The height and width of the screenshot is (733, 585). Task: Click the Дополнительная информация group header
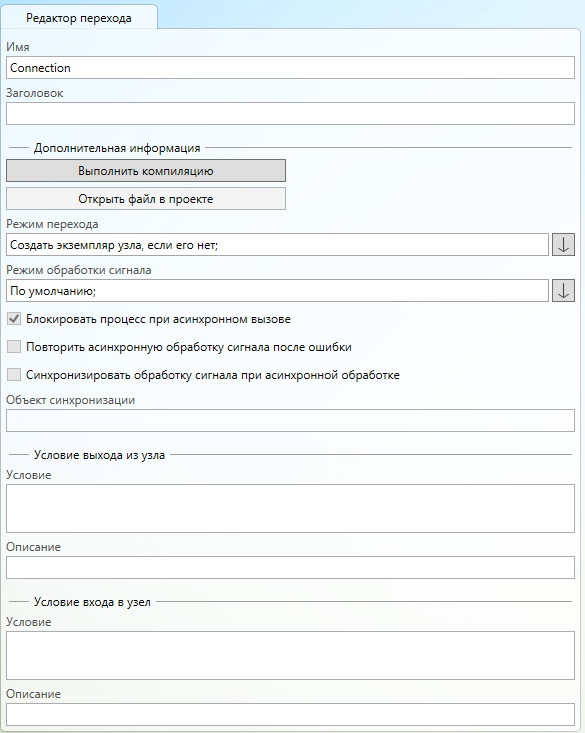[117, 148]
